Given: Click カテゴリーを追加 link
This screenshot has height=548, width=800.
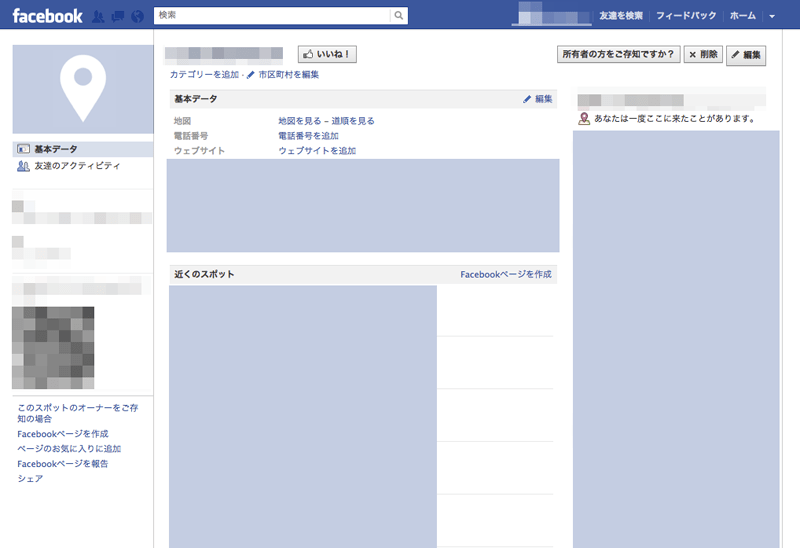Looking at the screenshot, I should click(204, 74).
